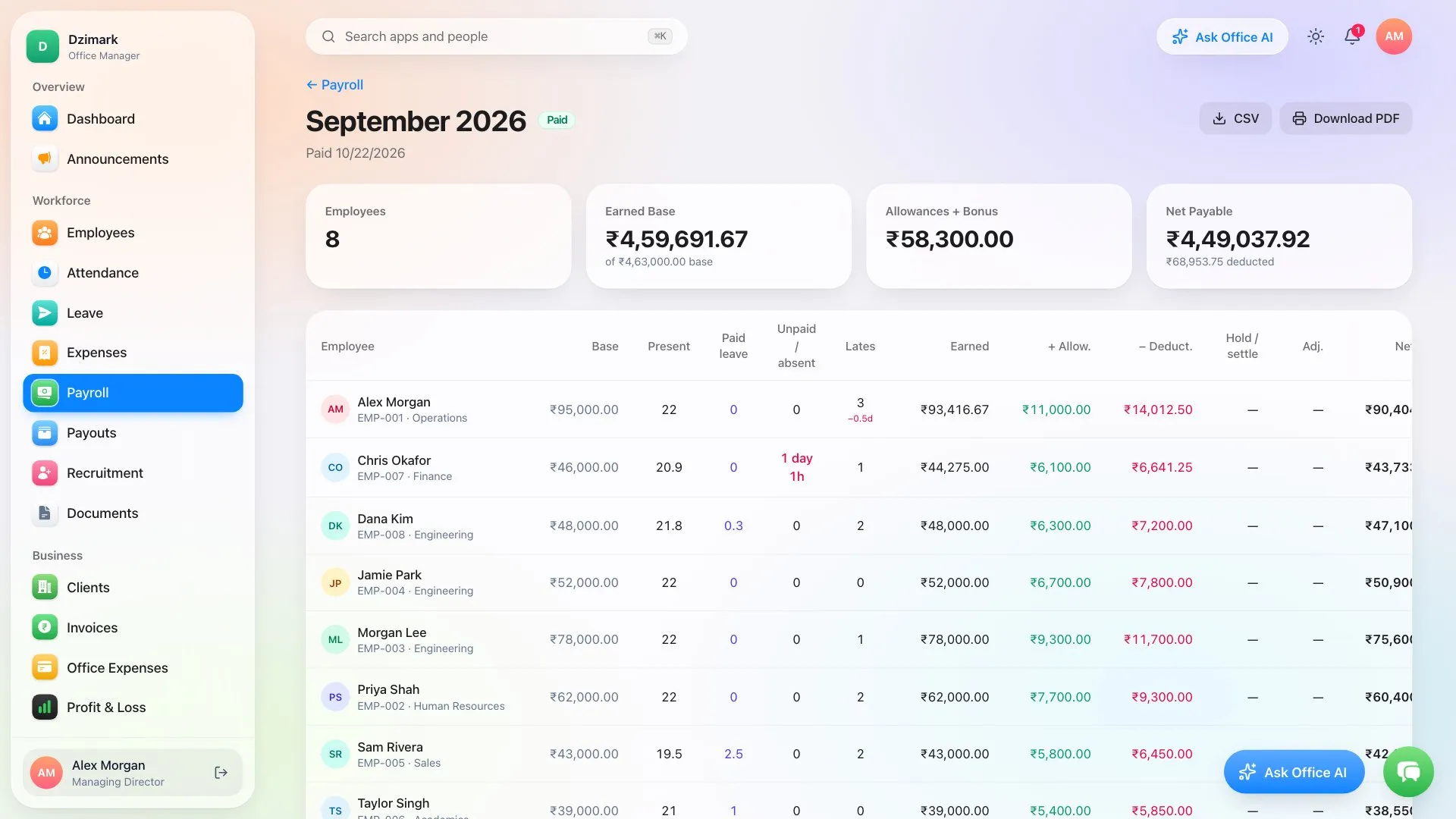
Task: Click Taylor Singh's employee name
Action: [x=393, y=803]
